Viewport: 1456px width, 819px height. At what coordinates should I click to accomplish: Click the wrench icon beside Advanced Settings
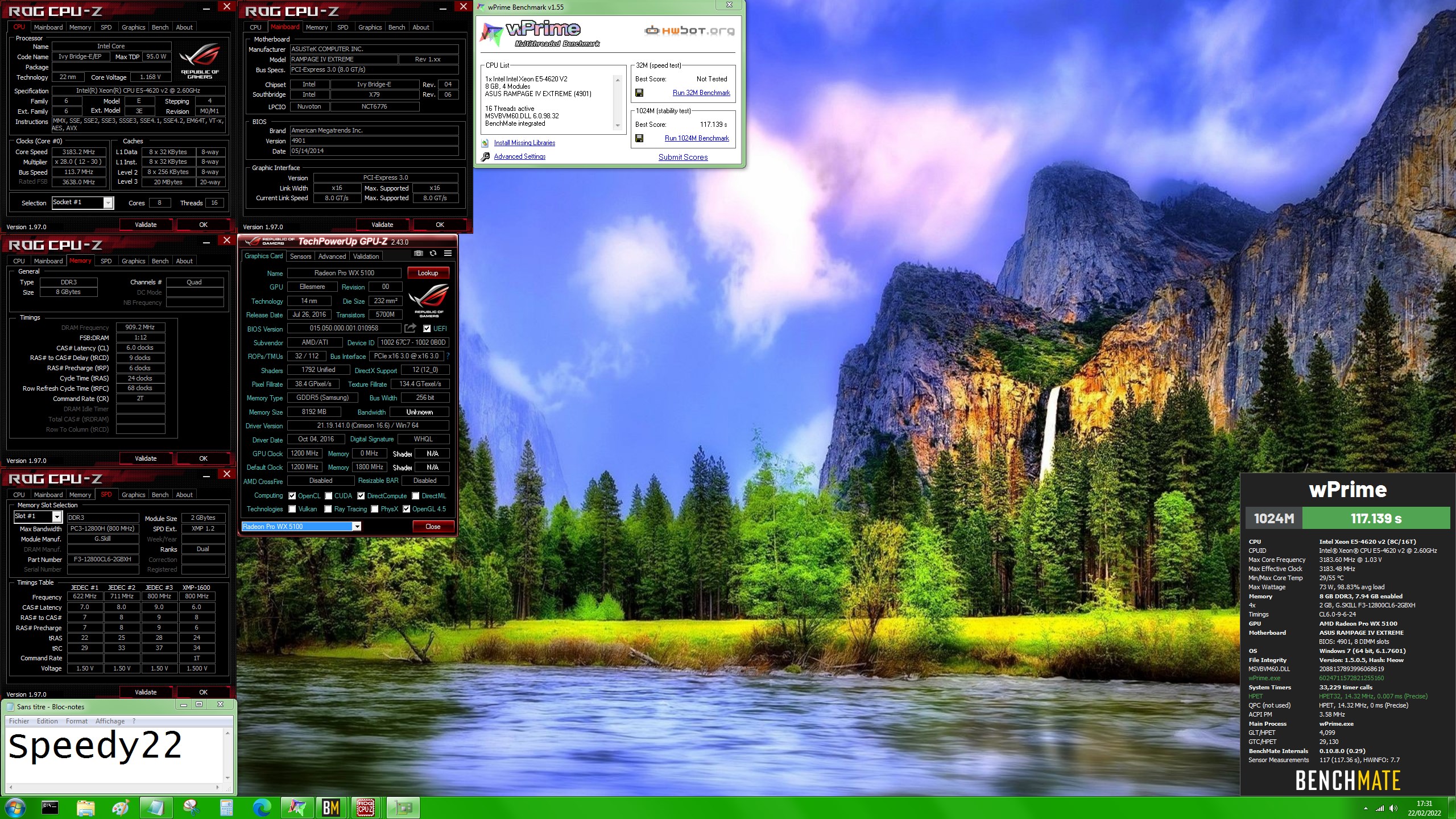click(485, 156)
